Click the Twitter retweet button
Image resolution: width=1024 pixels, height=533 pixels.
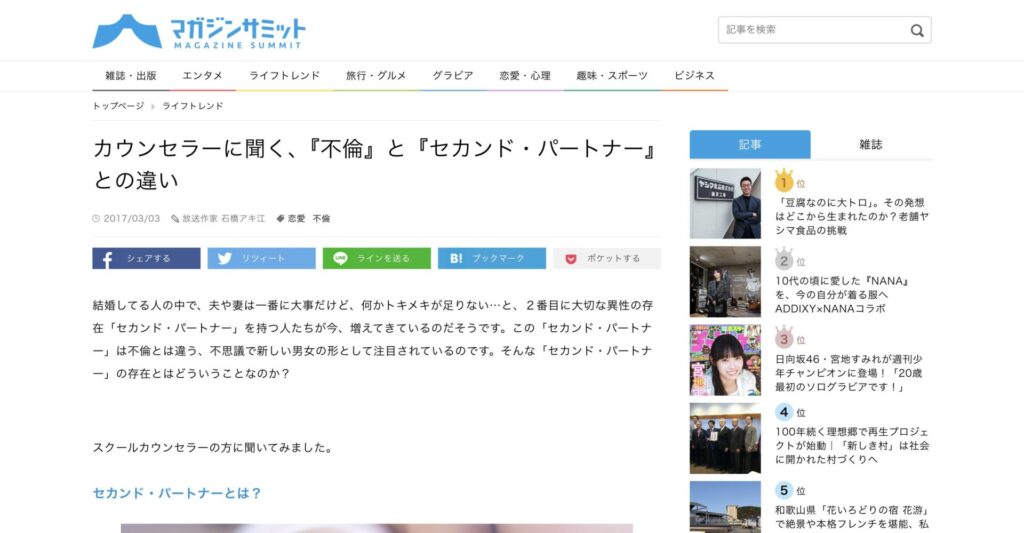click(x=261, y=258)
